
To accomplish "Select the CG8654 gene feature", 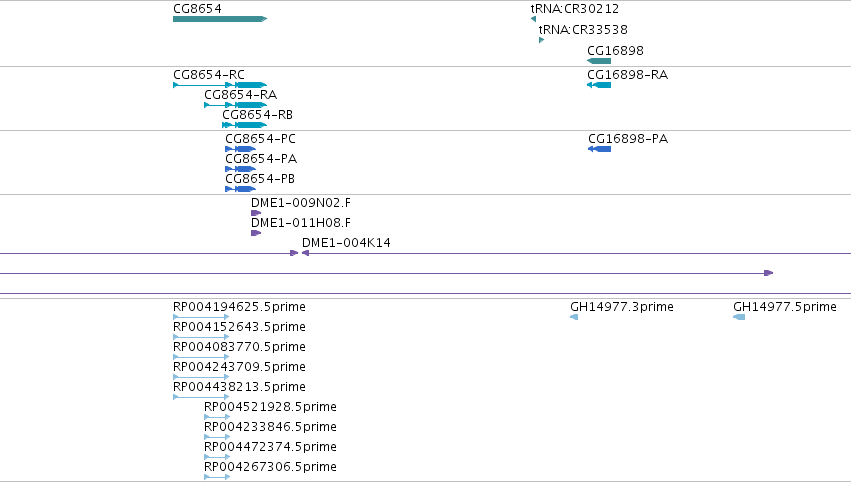I will pyautogui.click(x=197, y=9).
